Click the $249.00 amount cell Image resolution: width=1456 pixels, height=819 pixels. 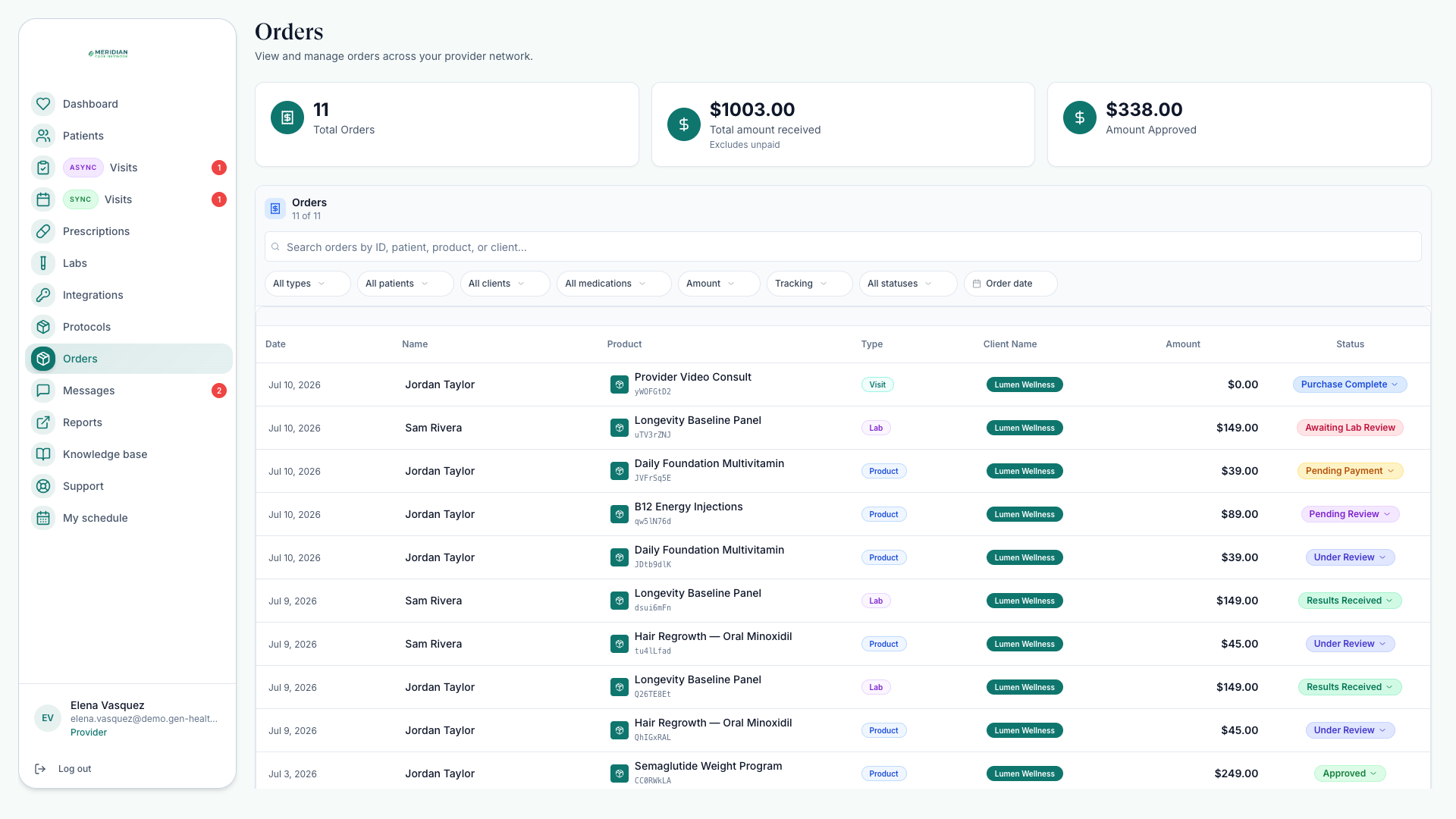pos(1236,773)
